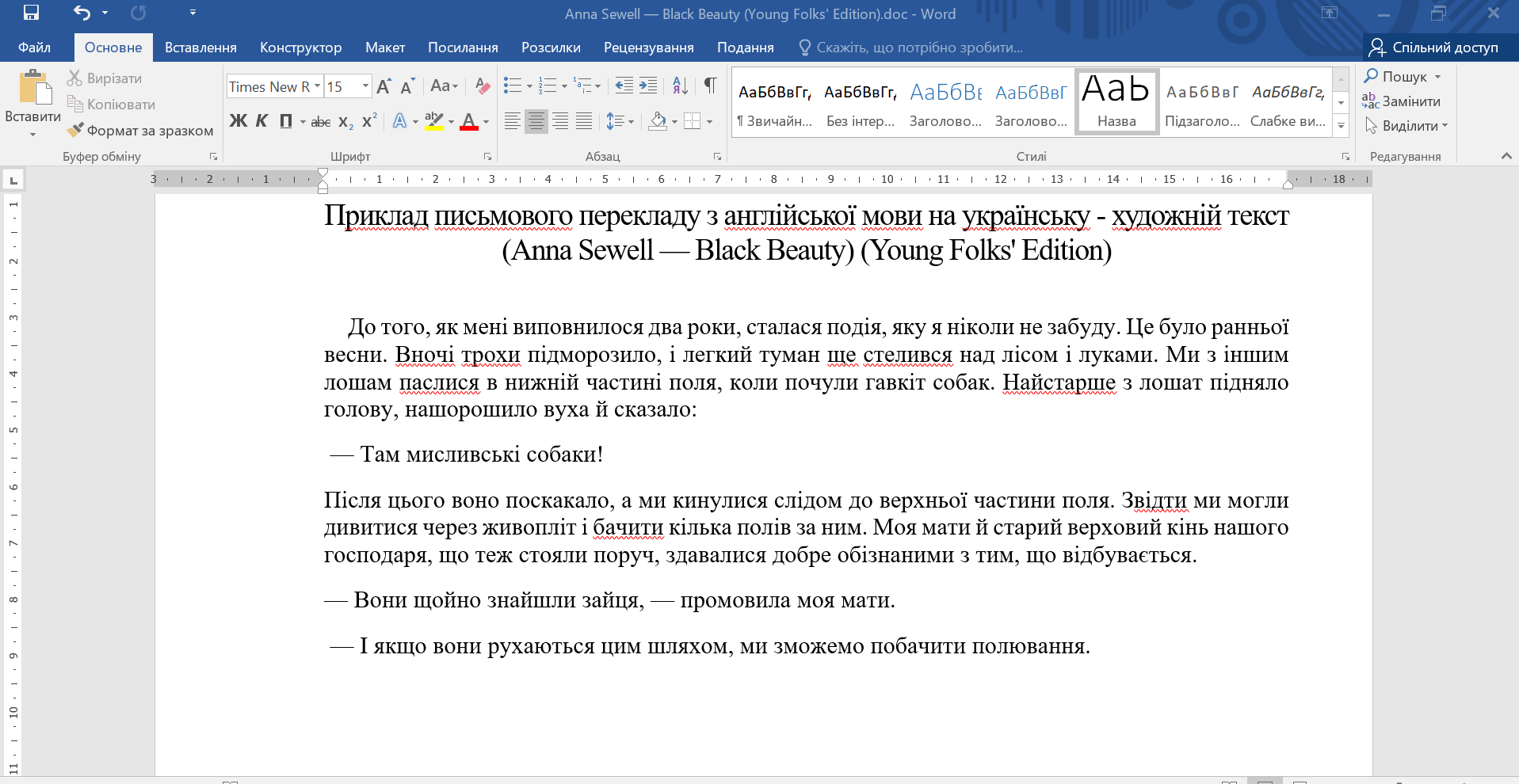The height and width of the screenshot is (784, 1519).
Task: Toggle strikethrough formatting (abc)
Action: 321,121
